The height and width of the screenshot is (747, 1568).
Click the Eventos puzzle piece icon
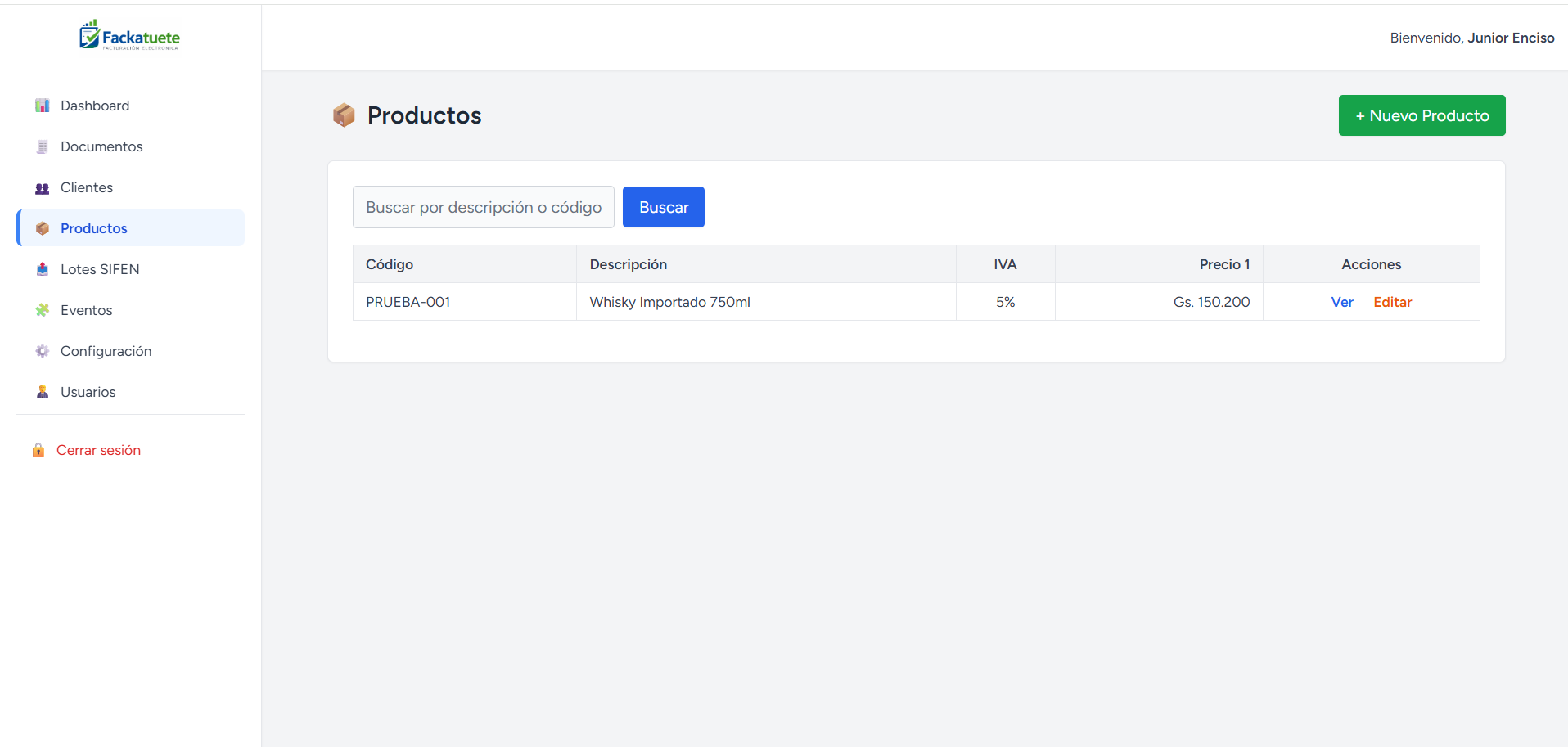tap(43, 310)
